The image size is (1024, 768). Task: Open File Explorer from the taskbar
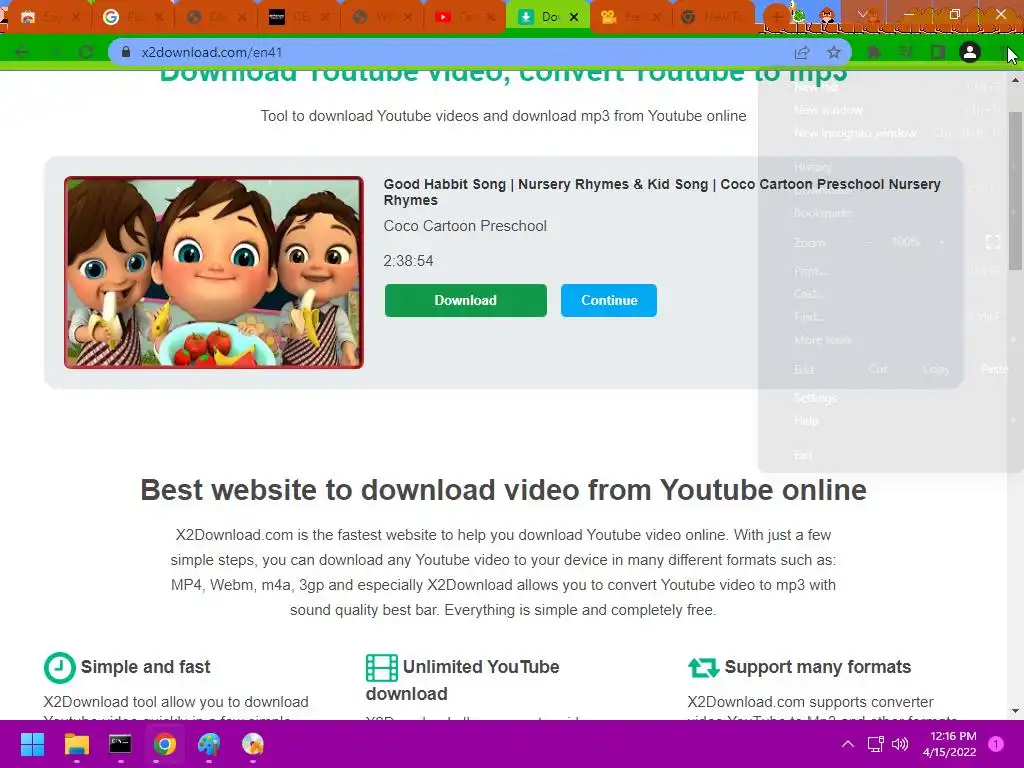(76, 744)
